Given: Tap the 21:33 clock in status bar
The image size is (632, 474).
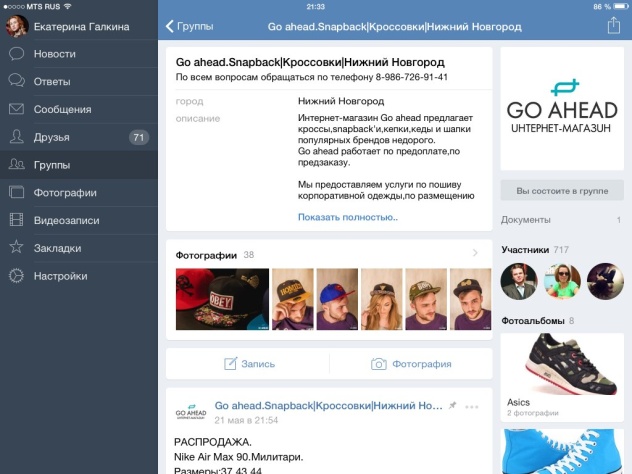Looking at the screenshot, I should [315, 6].
